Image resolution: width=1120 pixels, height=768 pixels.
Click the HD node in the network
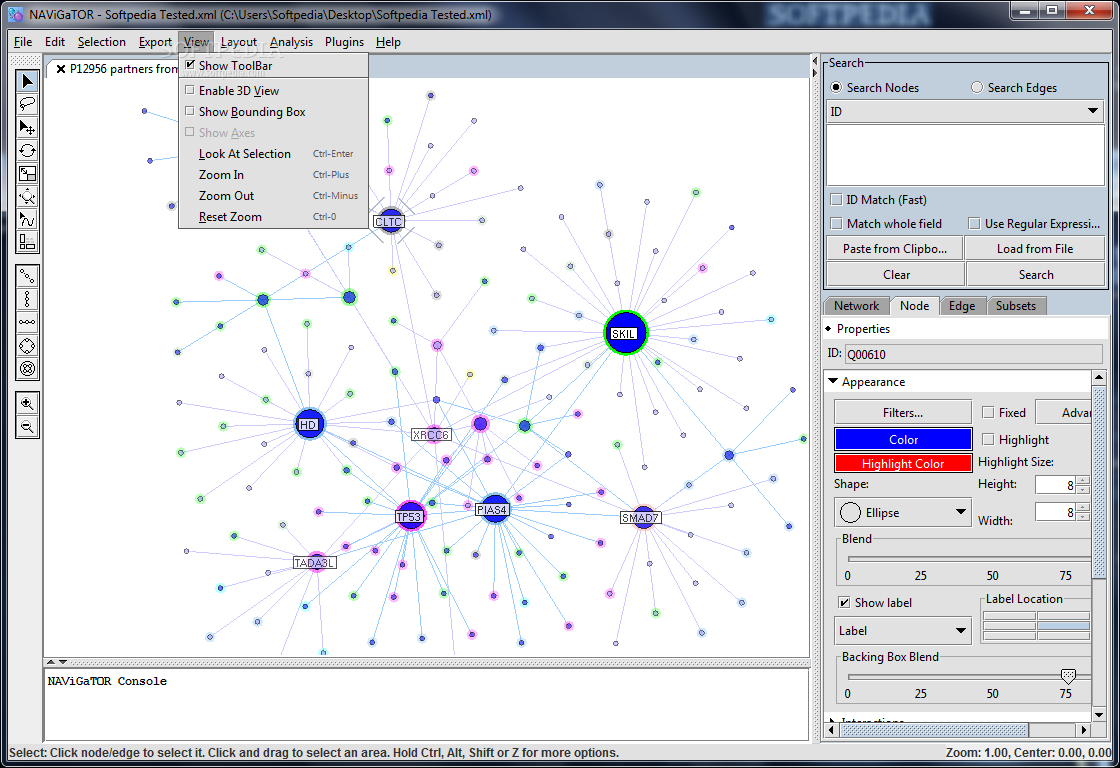click(x=309, y=424)
